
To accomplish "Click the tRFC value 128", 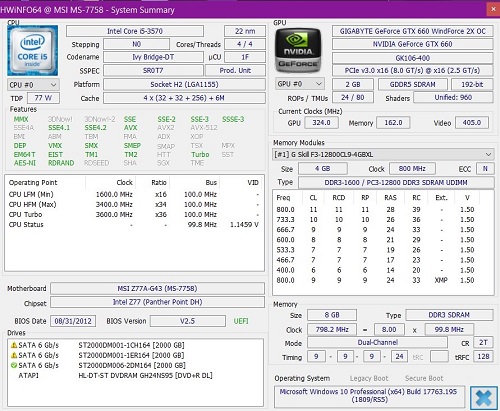I will tap(483, 357).
